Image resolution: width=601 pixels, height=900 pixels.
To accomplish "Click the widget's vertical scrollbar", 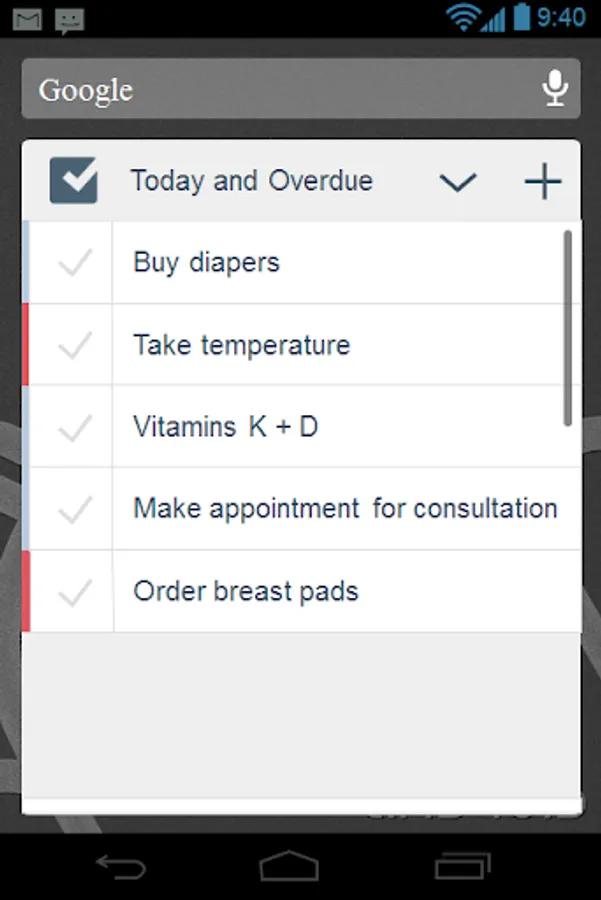I will click(568, 328).
